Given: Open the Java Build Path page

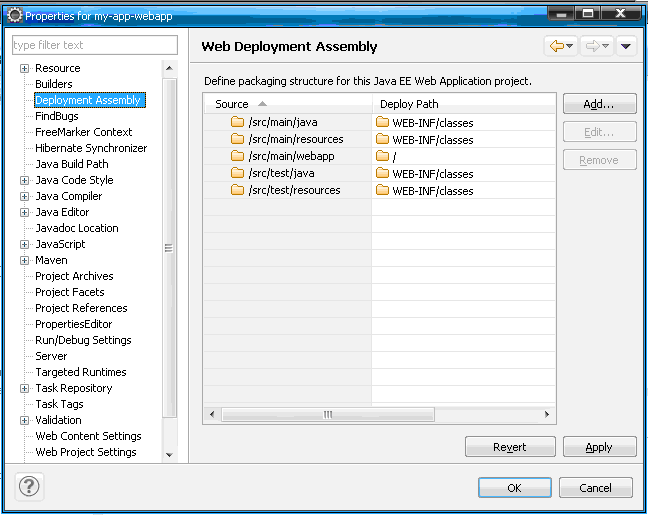Looking at the screenshot, I should tap(72, 164).
